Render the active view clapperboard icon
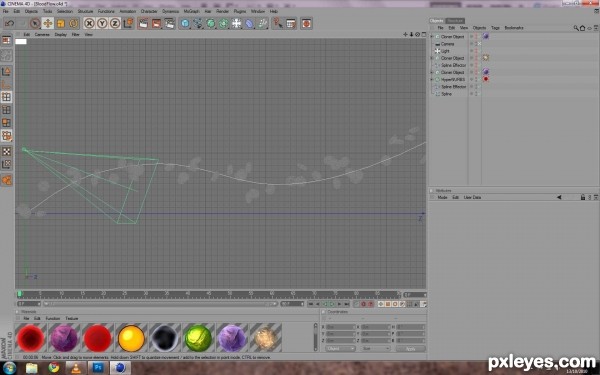The height and width of the screenshot is (375, 600). [x=143, y=23]
